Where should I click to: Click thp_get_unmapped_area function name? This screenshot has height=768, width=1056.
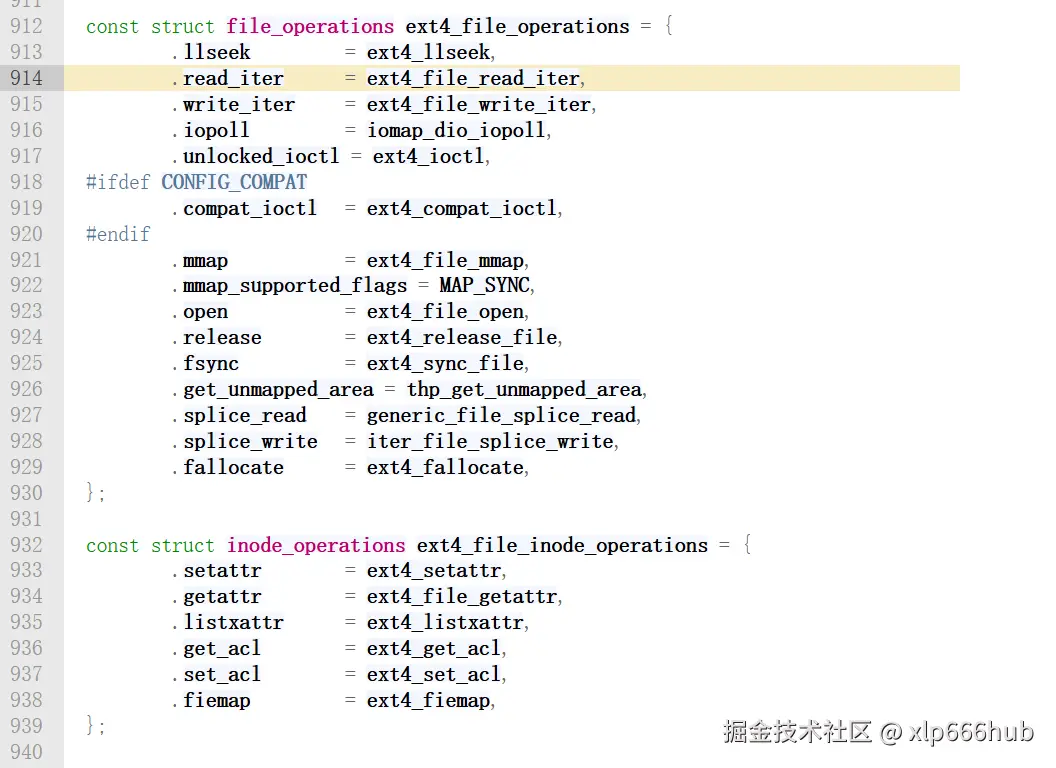coord(524,389)
